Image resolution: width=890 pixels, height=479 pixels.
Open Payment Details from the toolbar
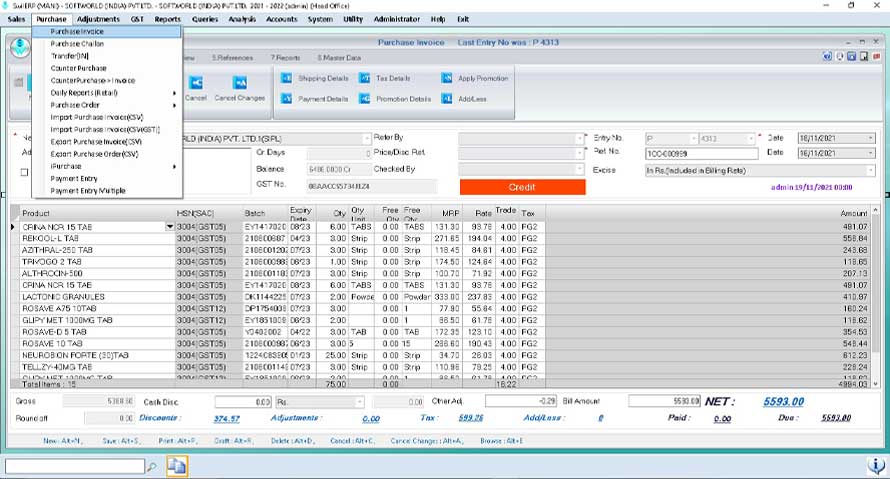287,99
